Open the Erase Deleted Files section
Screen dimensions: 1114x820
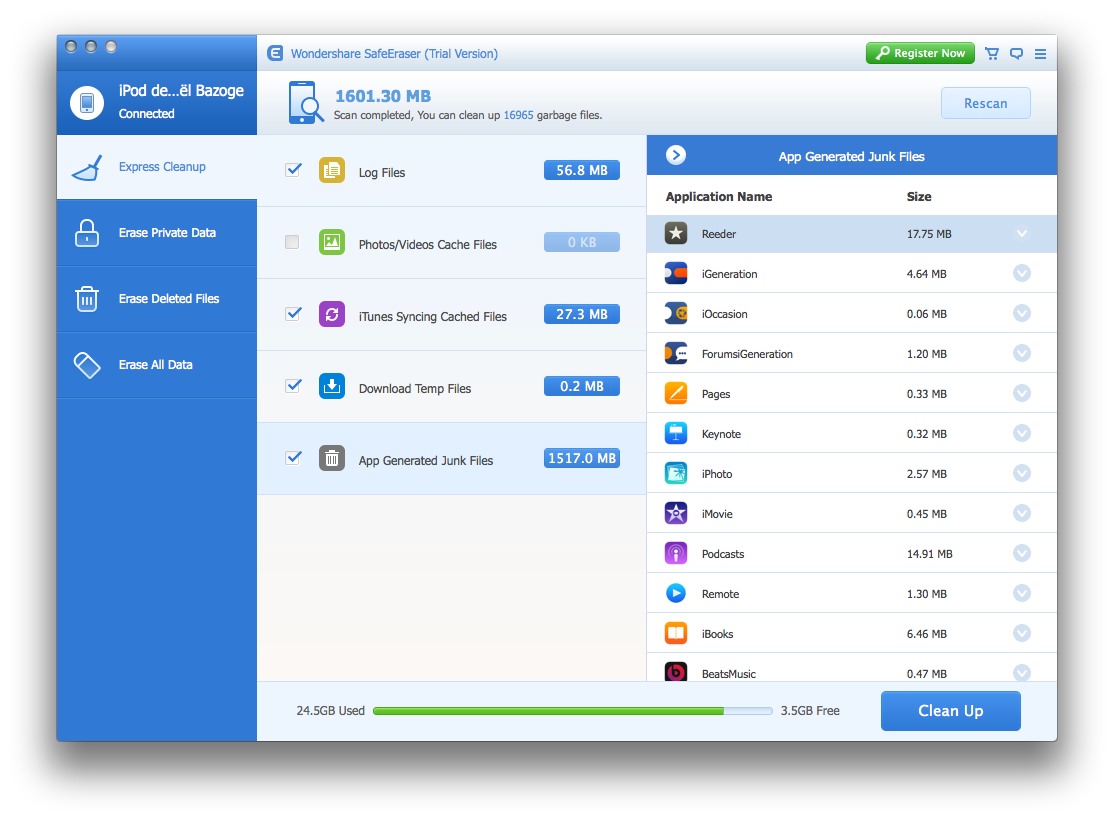coord(156,299)
